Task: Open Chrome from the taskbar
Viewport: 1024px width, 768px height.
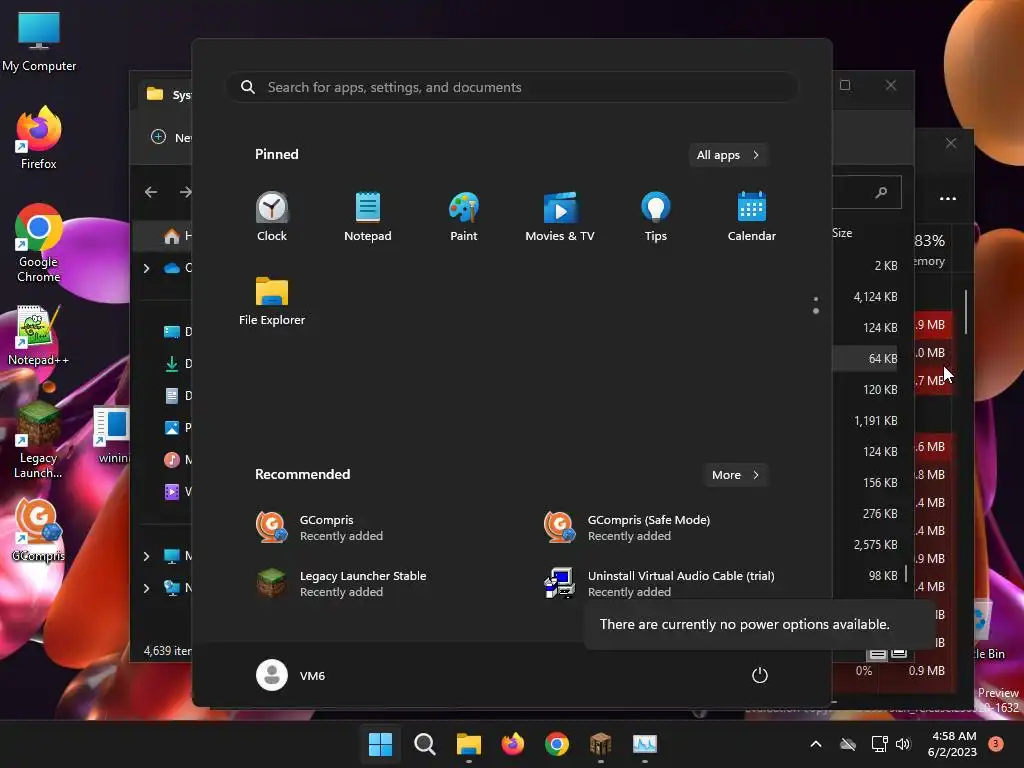Action: [556, 744]
